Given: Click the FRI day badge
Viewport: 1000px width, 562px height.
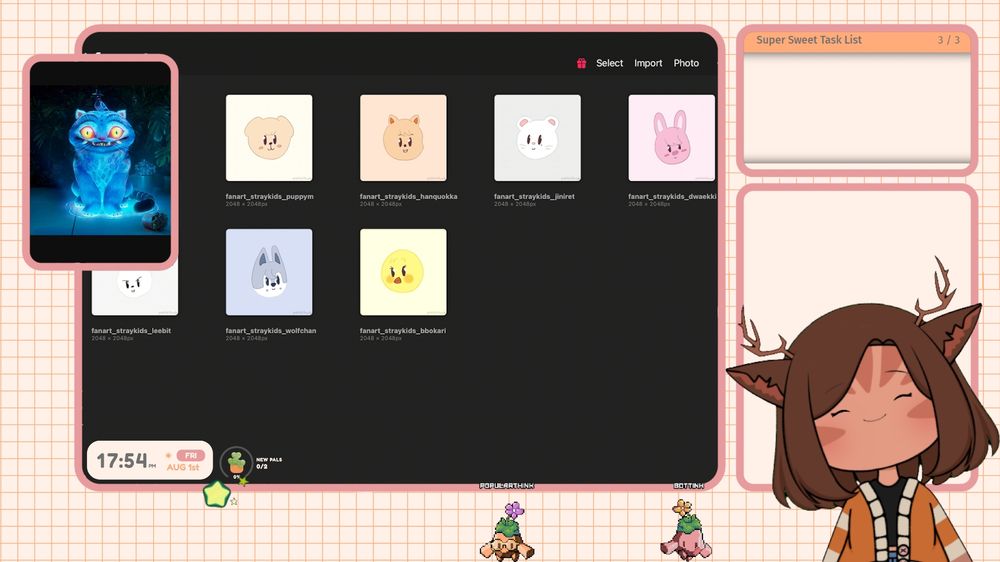Looking at the screenshot, I should point(191,455).
